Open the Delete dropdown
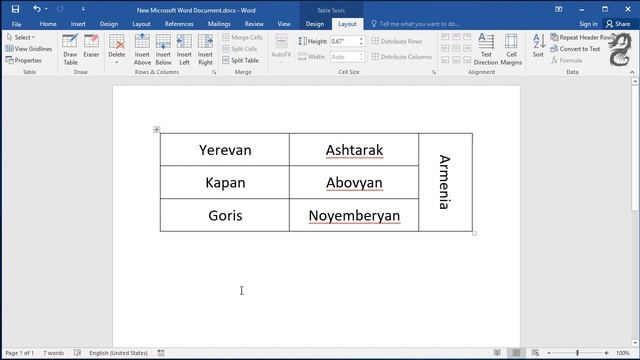This screenshot has height=360, width=640. click(x=117, y=49)
